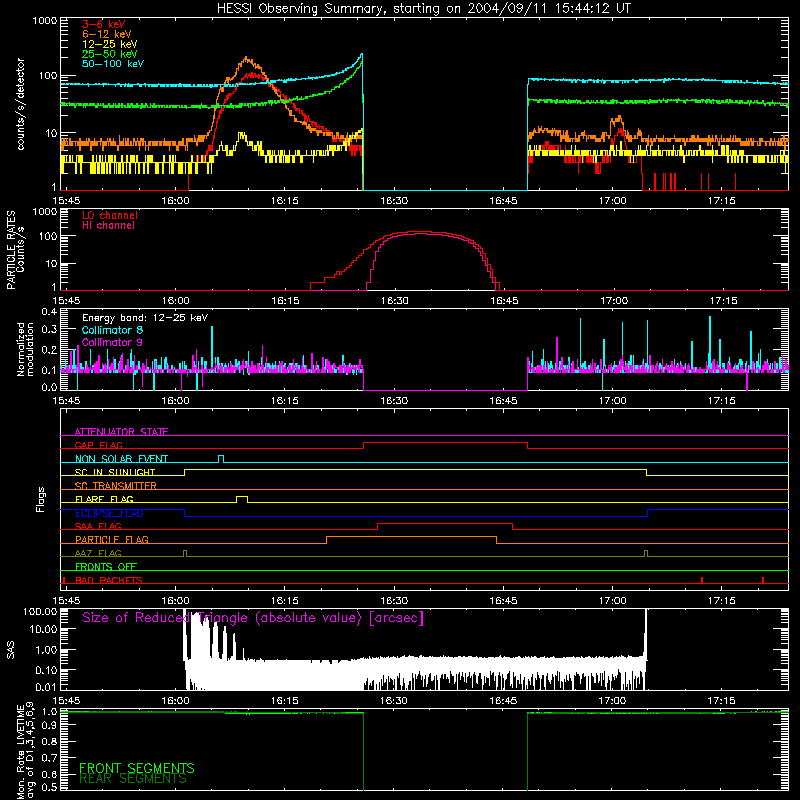Screen dimensions: 800x800
Task: Click the SAA FLAG label
Action: (x=98, y=526)
